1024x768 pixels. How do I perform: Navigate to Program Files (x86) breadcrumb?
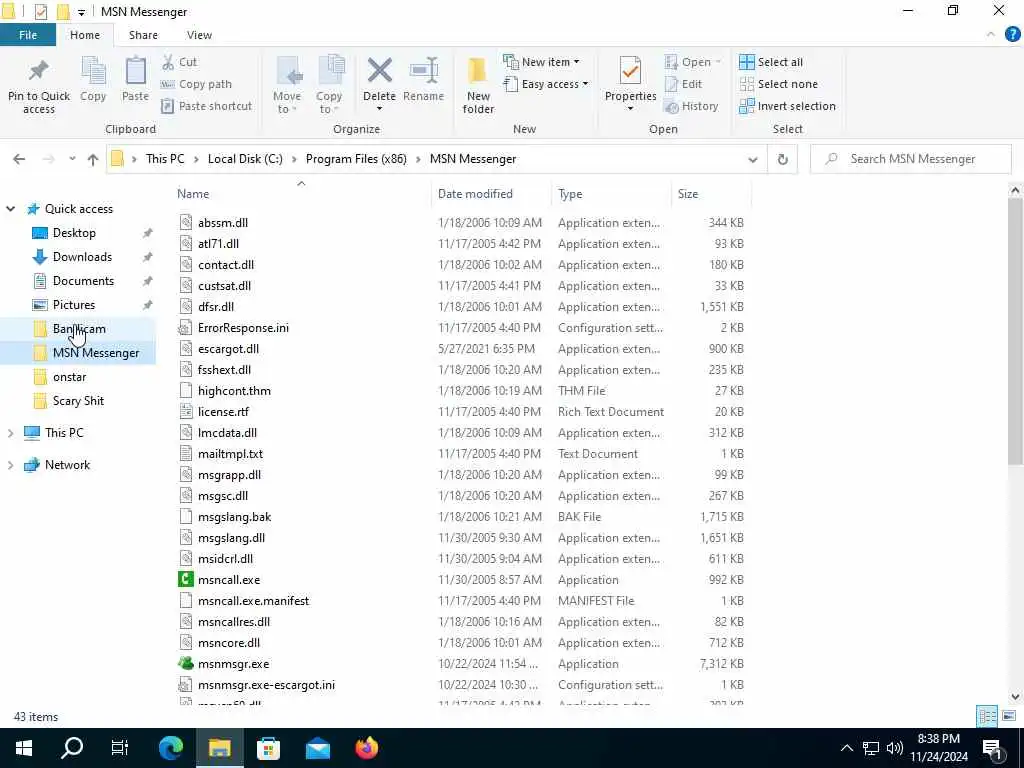[356, 159]
